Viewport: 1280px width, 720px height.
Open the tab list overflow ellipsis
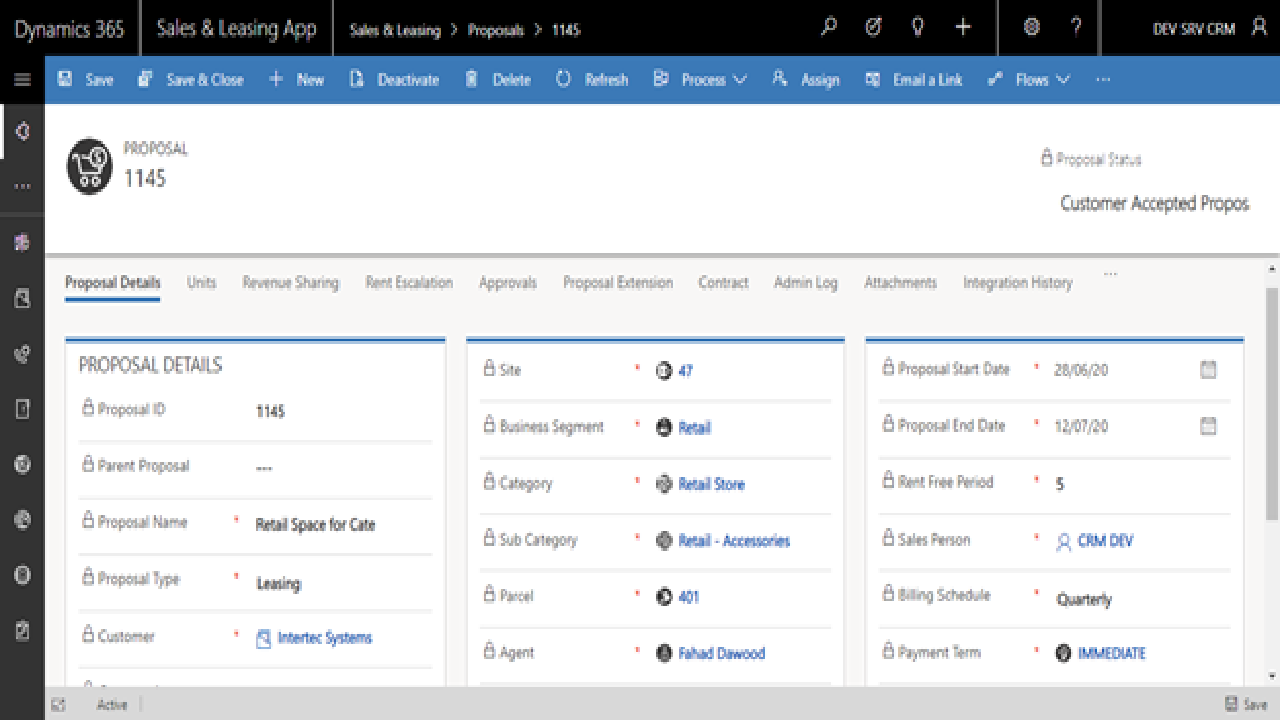pyautogui.click(x=1110, y=274)
